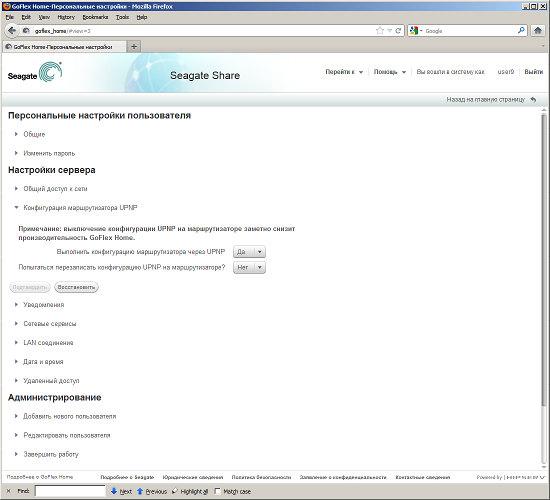Viewport: 550px width, 500px height.
Task: Open Юридические сведения footer link
Action: point(193,477)
